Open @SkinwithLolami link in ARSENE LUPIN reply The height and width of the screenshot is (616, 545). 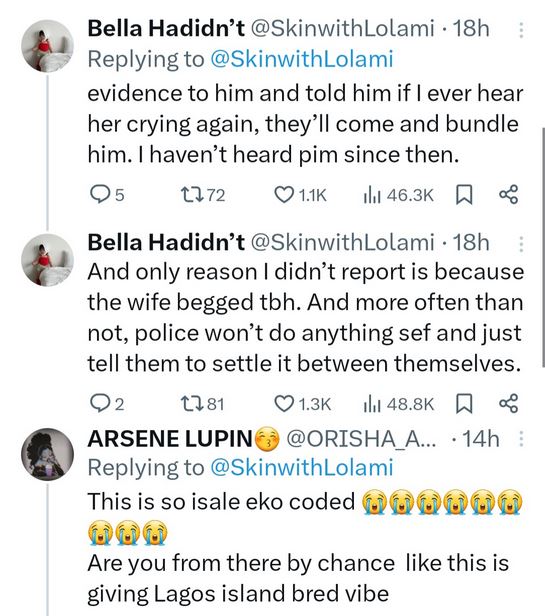(x=302, y=468)
